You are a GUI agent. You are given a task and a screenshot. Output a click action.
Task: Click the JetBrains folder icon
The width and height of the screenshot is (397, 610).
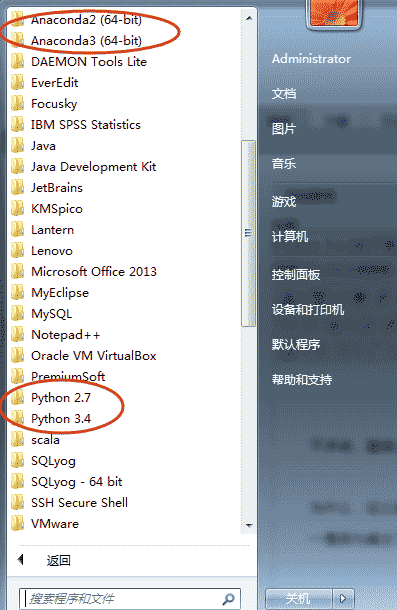(x=18, y=188)
